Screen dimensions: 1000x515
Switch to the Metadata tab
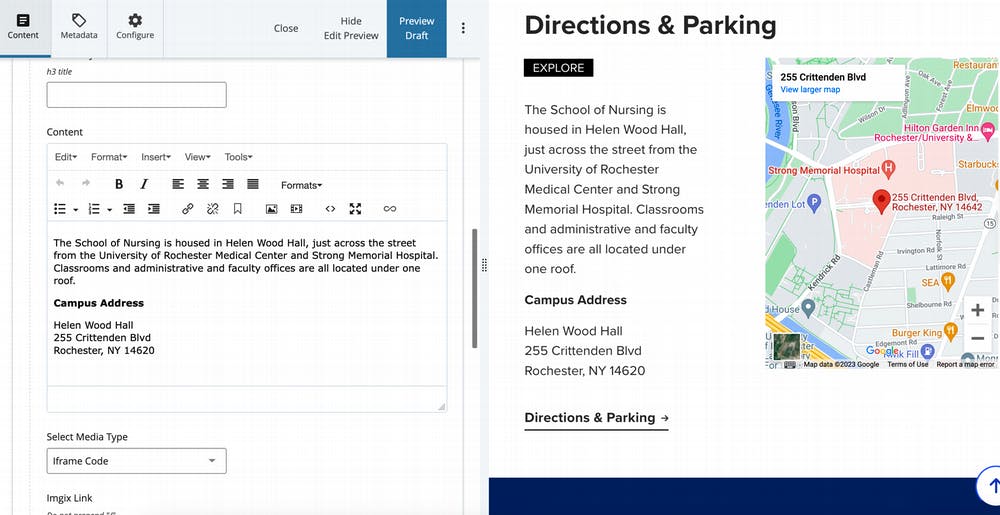[x=79, y=27]
